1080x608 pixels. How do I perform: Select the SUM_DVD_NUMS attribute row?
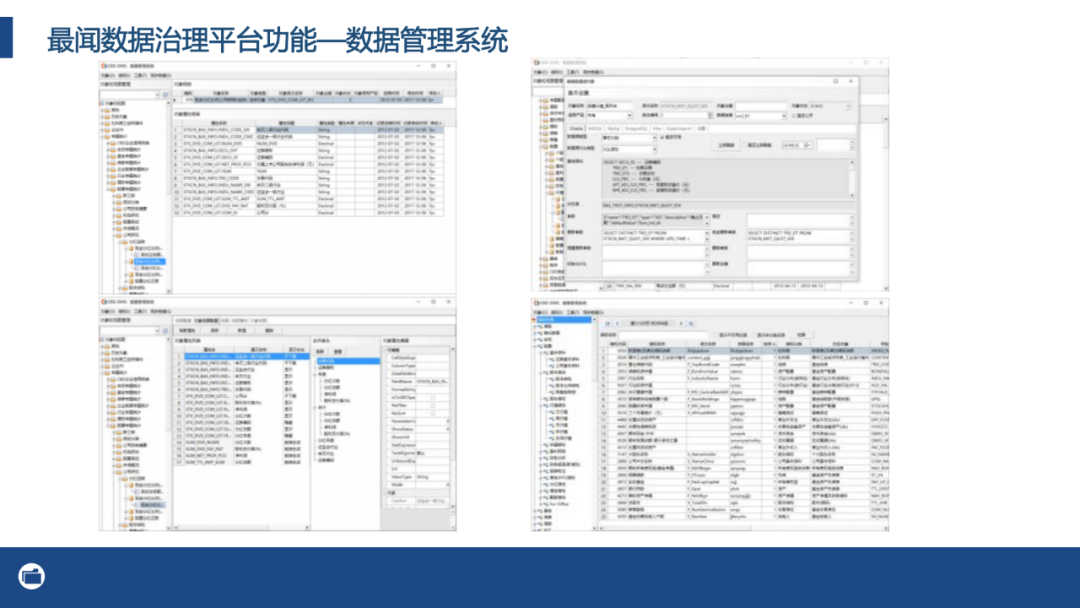pos(241,442)
